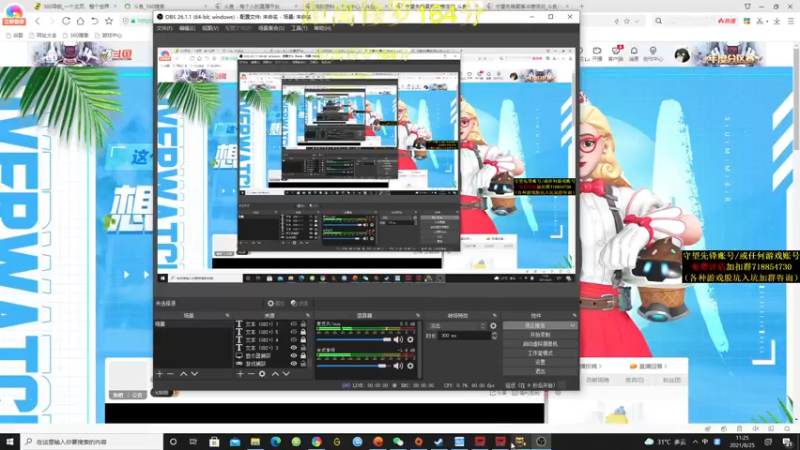800x450 pixels.
Task: Go back using the browser back arrow
Action: click(x=37, y=21)
